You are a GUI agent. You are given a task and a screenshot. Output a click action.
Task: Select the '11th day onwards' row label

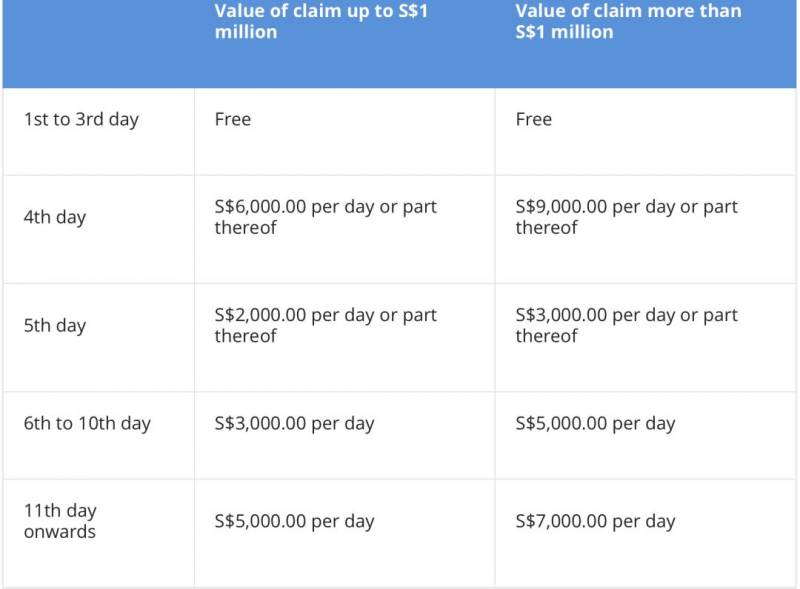[60, 521]
